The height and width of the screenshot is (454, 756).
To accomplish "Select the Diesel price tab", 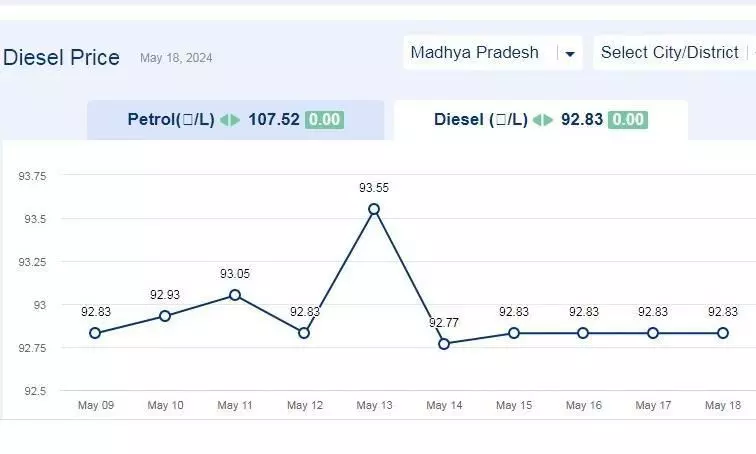I will point(540,120).
